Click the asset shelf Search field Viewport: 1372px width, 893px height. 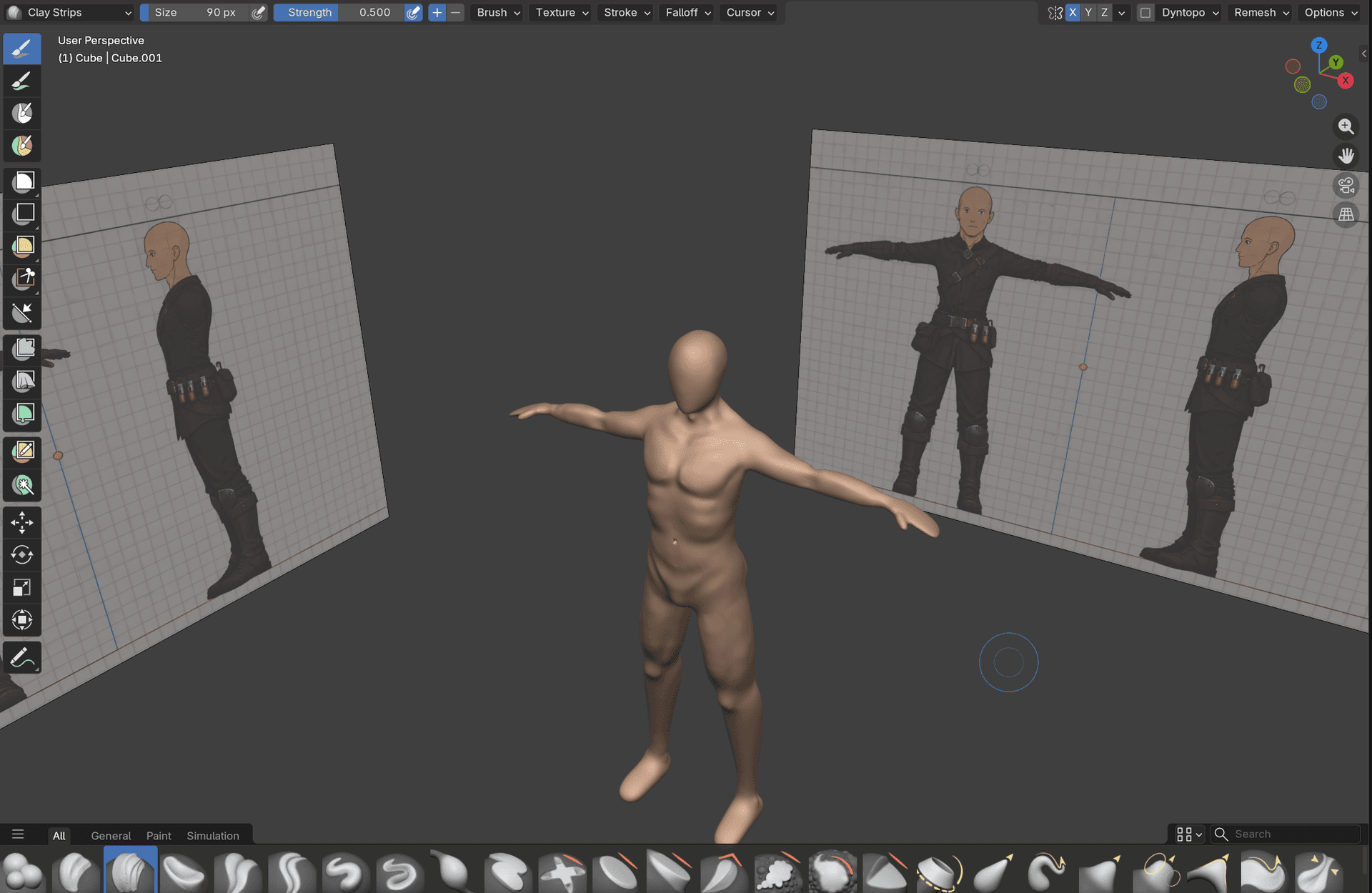point(1286,834)
